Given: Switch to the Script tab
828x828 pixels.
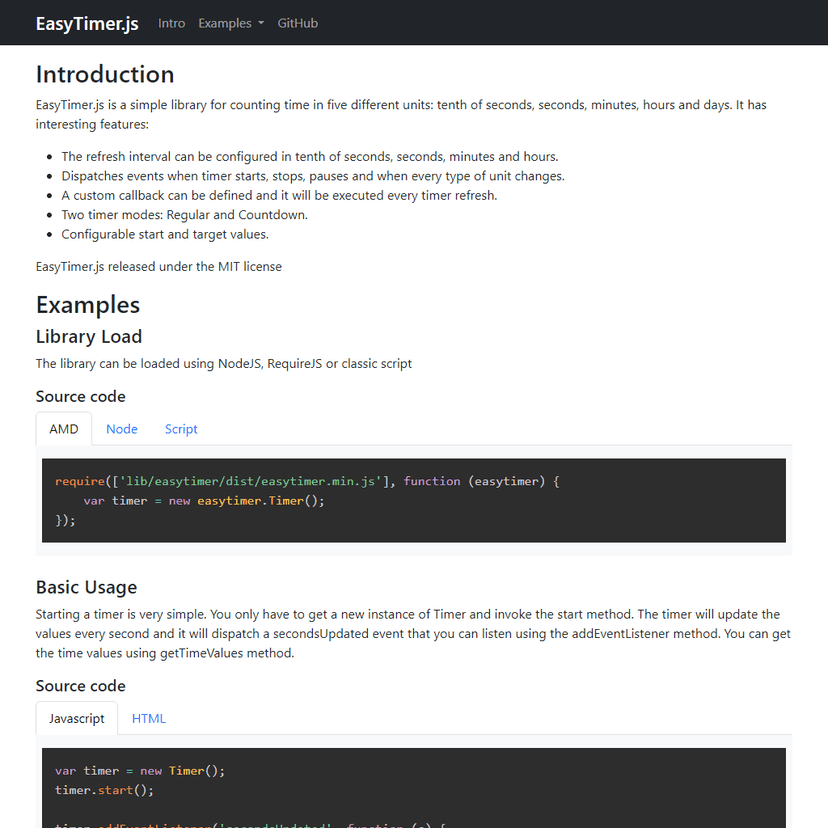Looking at the screenshot, I should [x=181, y=429].
